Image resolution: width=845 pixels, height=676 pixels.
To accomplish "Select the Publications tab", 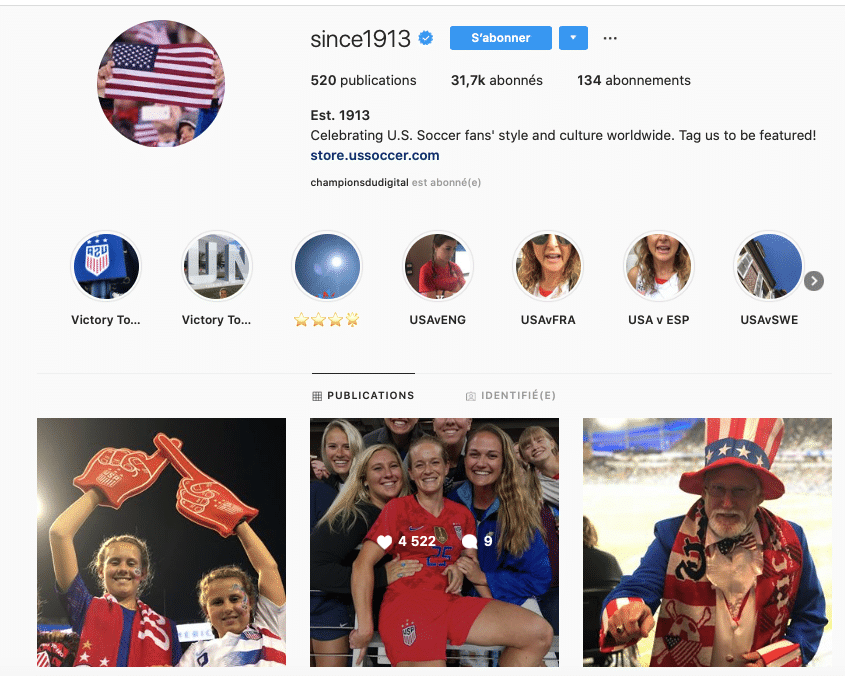I will (x=363, y=396).
